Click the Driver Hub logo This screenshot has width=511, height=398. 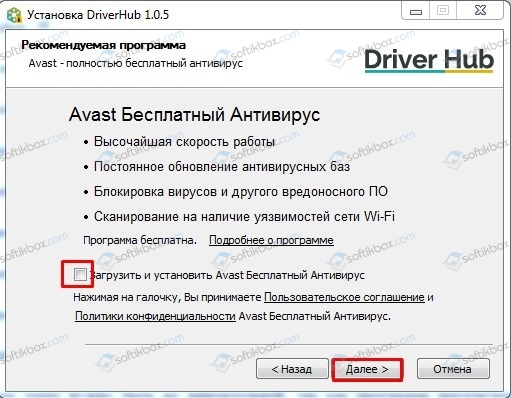pyautogui.click(x=429, y=60)
